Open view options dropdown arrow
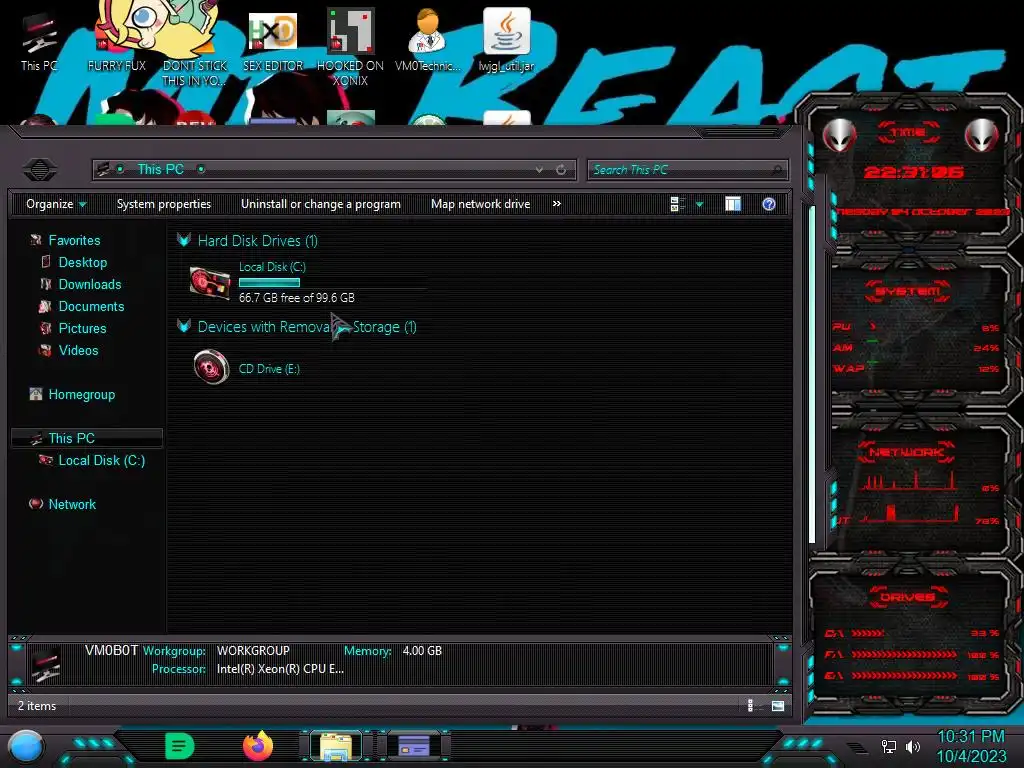Image resolution: width=1024 pixels, height=768 pixels. tap(699, 204)
